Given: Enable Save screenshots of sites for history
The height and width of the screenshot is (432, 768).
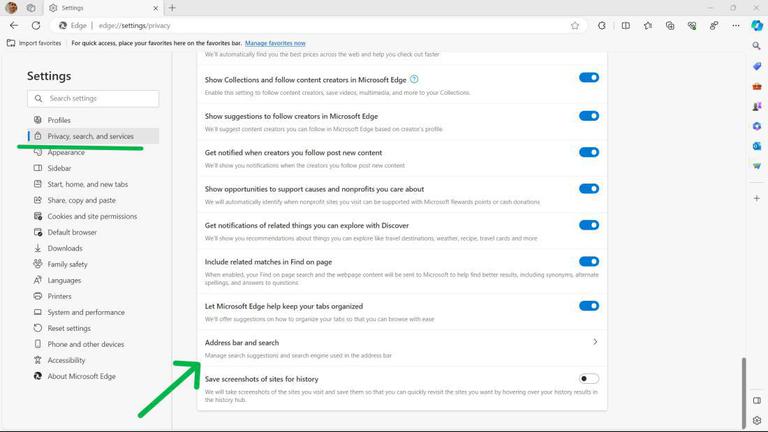Looking at the screenshot, I should (589, 379).
